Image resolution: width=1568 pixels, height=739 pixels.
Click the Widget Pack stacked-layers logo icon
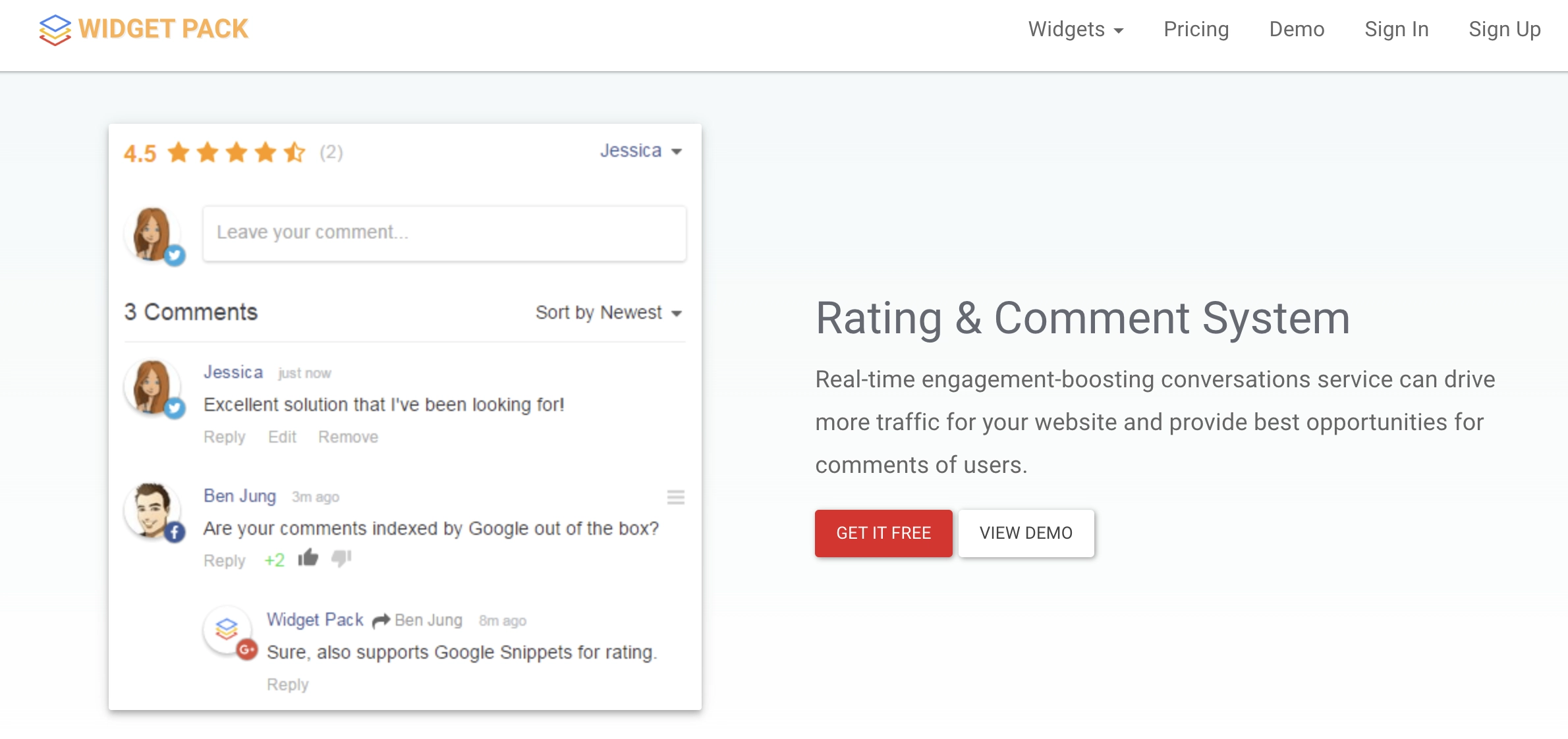(55, 30)
